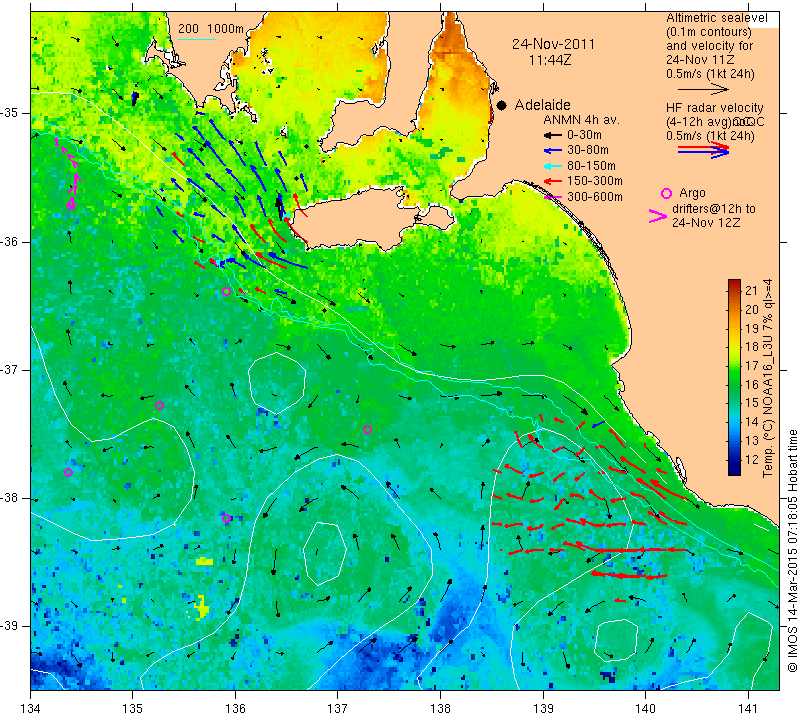Screen dimensions: 800x720
Task: Click the ANMN 4h av. legend heading
Action: (581, 120)
